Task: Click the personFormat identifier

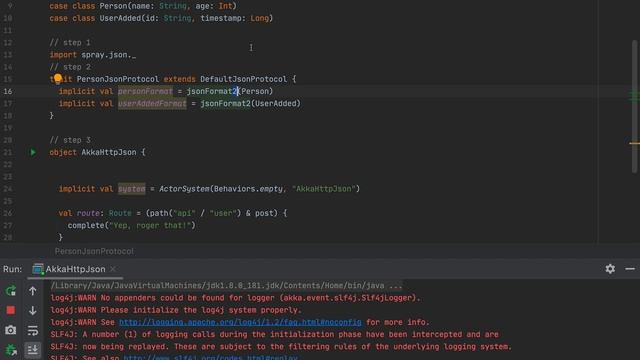Action: coord(145,91)
